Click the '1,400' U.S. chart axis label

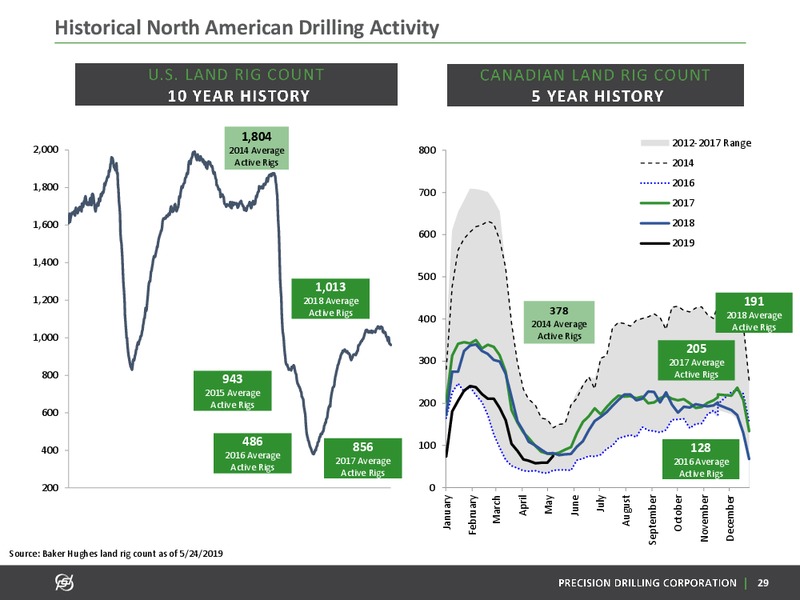(x=46, y=262)
